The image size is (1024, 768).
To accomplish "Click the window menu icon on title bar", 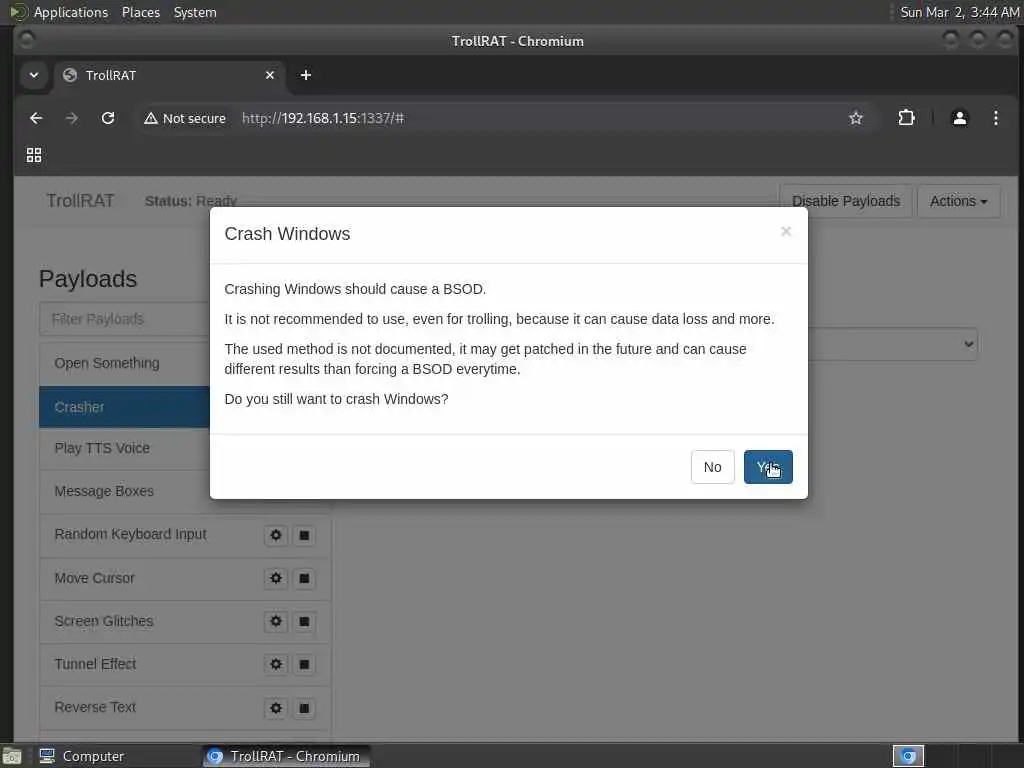I will point(26,40).
